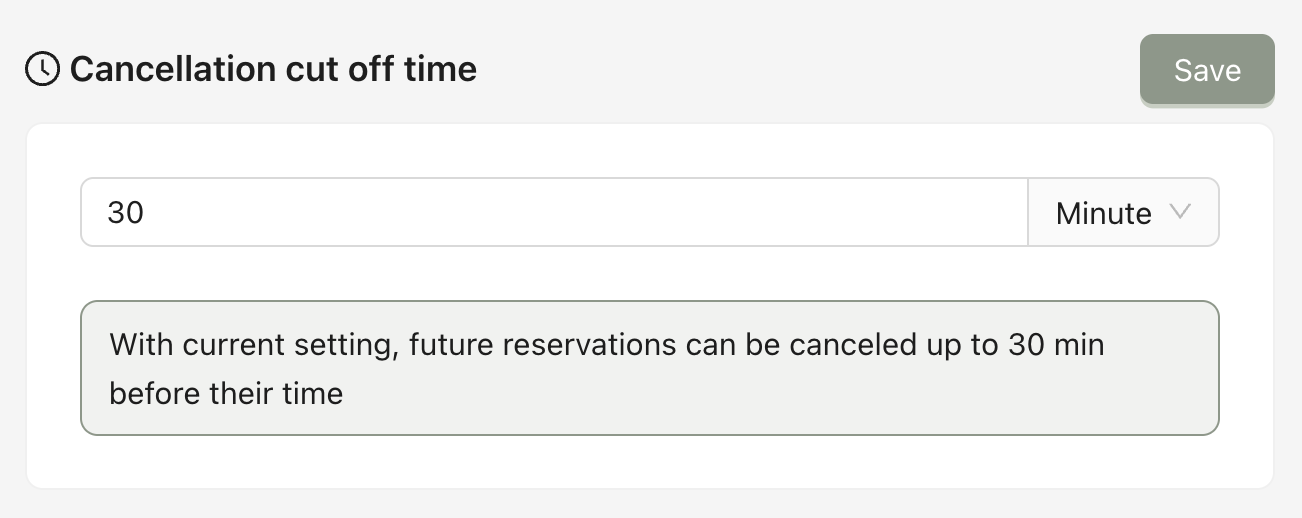Click the word 'Minute' in unit selector

(1103, 213)
